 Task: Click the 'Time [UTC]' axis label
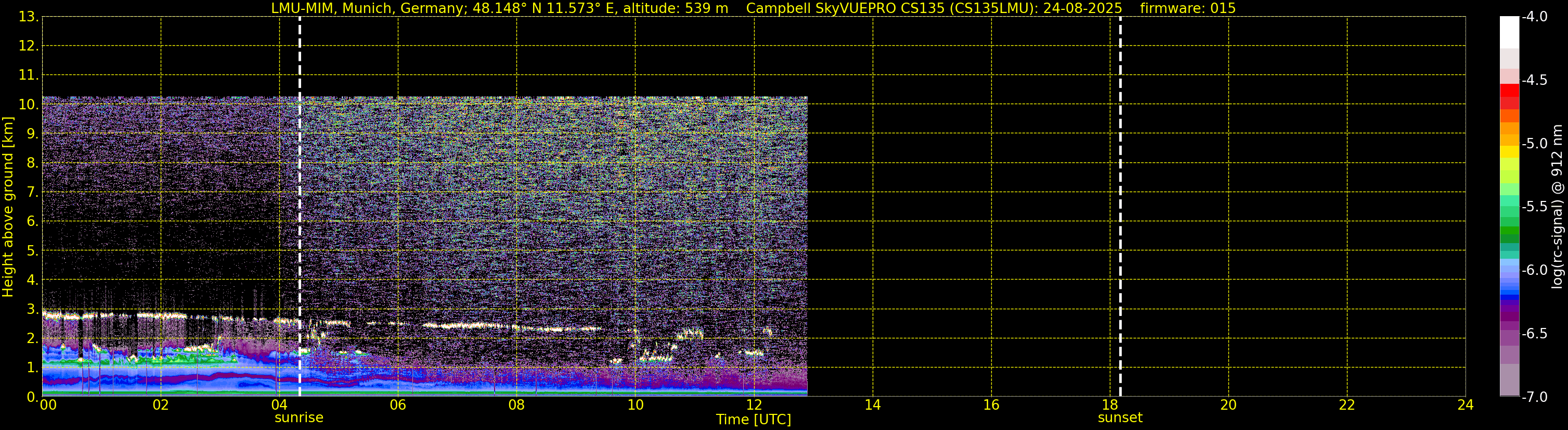click(754, 420)
